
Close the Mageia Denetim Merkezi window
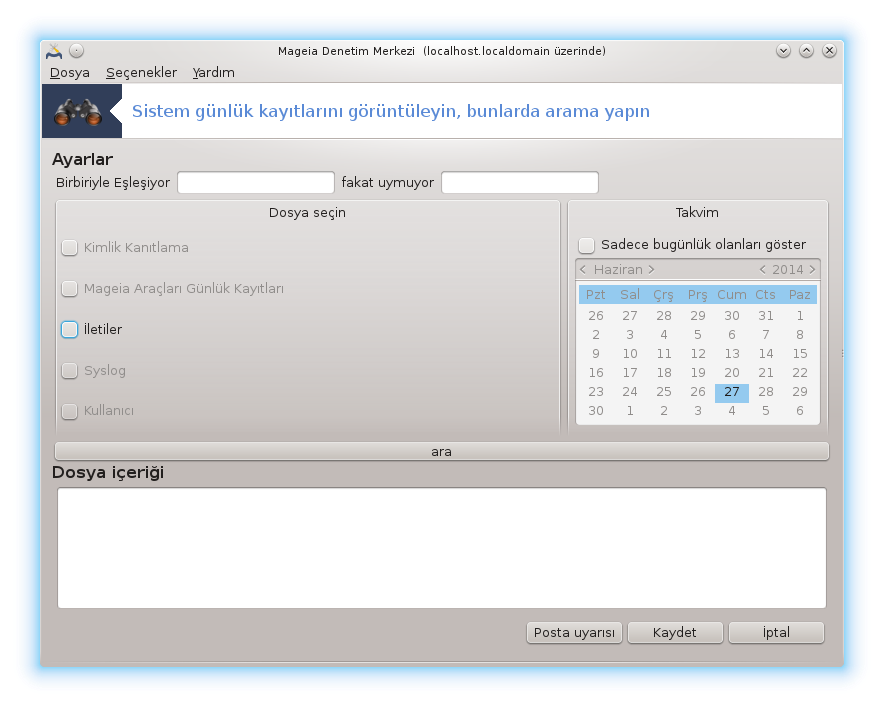tap(829, 51)
